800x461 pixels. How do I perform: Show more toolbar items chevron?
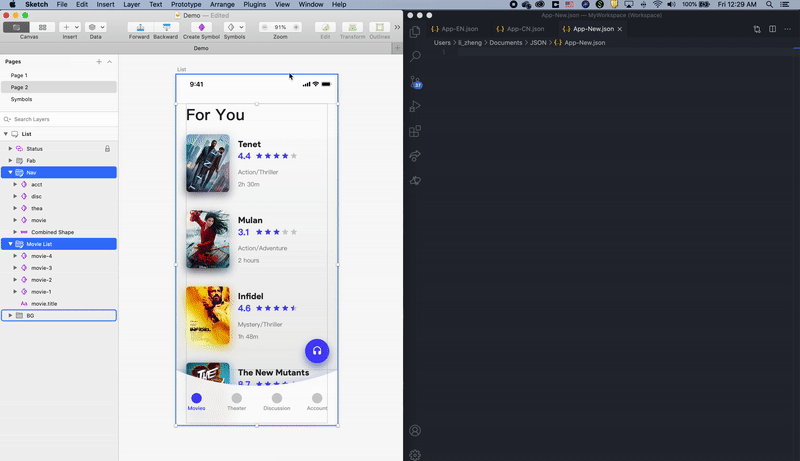tap(397, 27)
